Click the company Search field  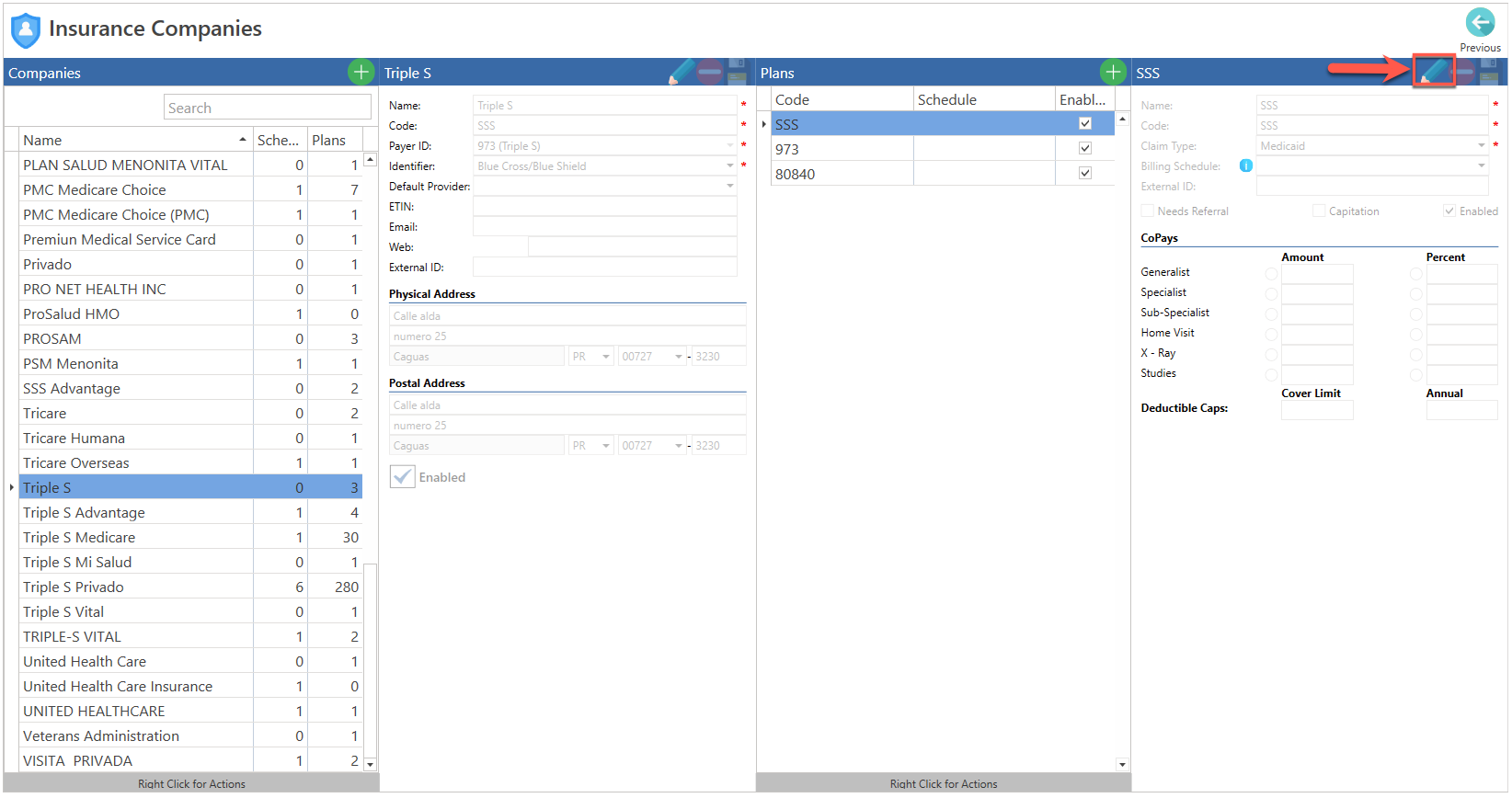pyautogui.click(x=268, y=108)
